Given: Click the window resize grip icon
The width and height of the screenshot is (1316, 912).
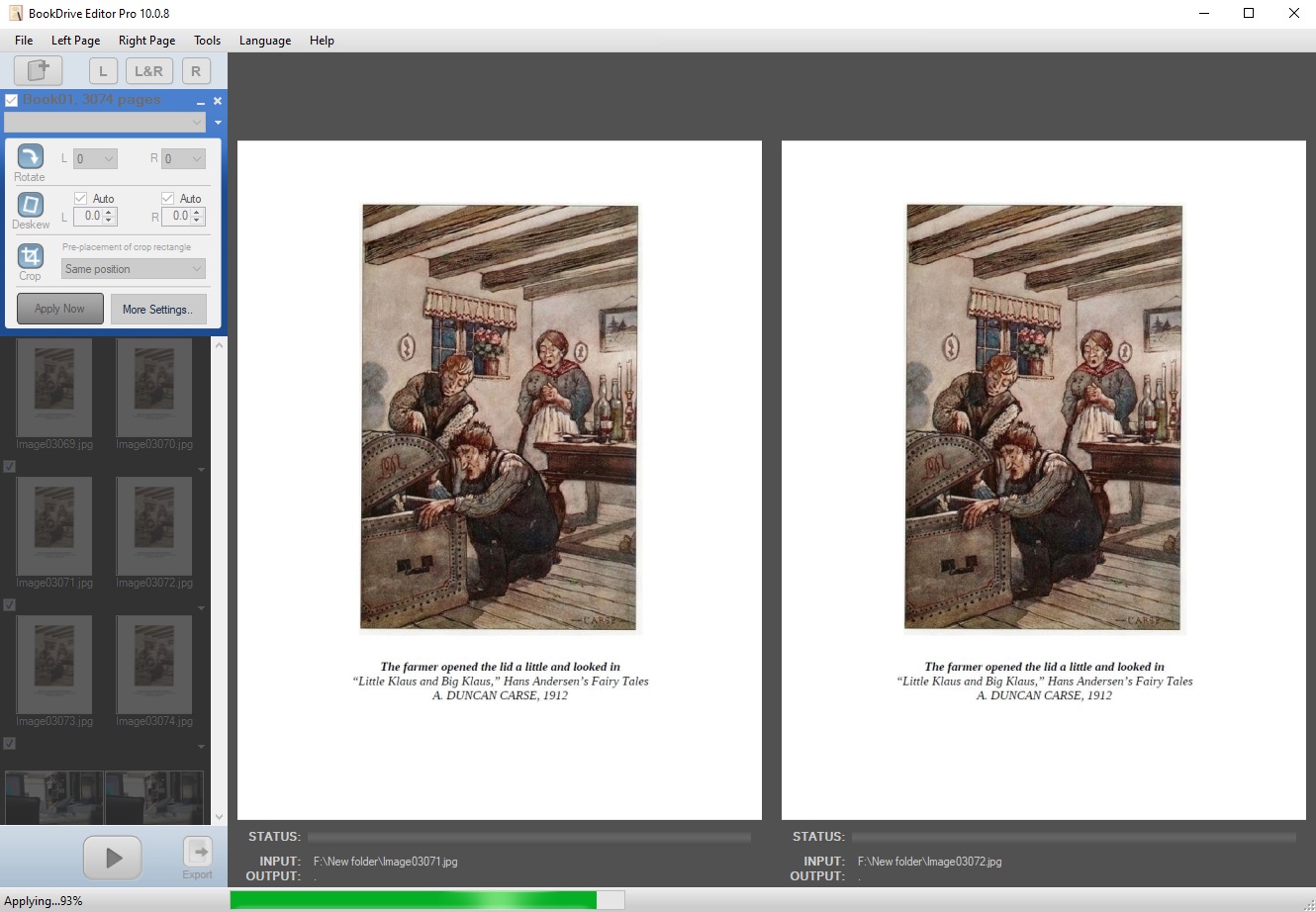Looking at the screenshot, I should click(1308, 904).
